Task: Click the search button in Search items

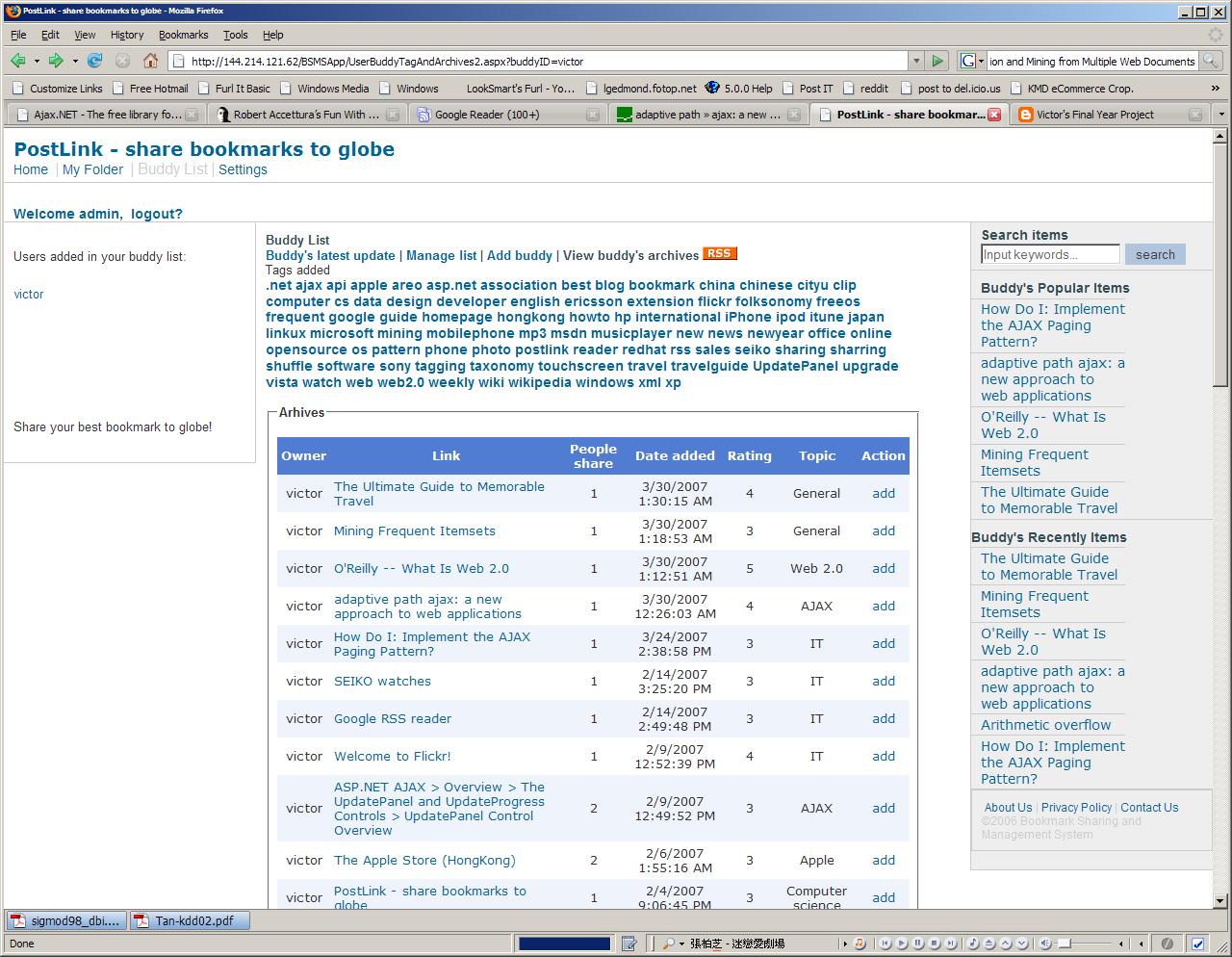Action: (1155, 255)
